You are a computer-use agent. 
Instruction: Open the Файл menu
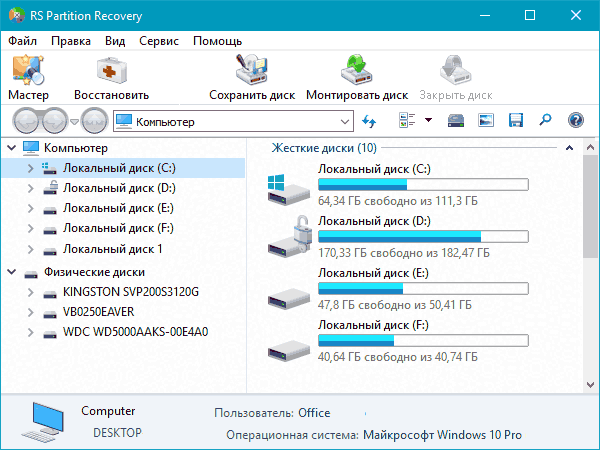click(23, 41)
